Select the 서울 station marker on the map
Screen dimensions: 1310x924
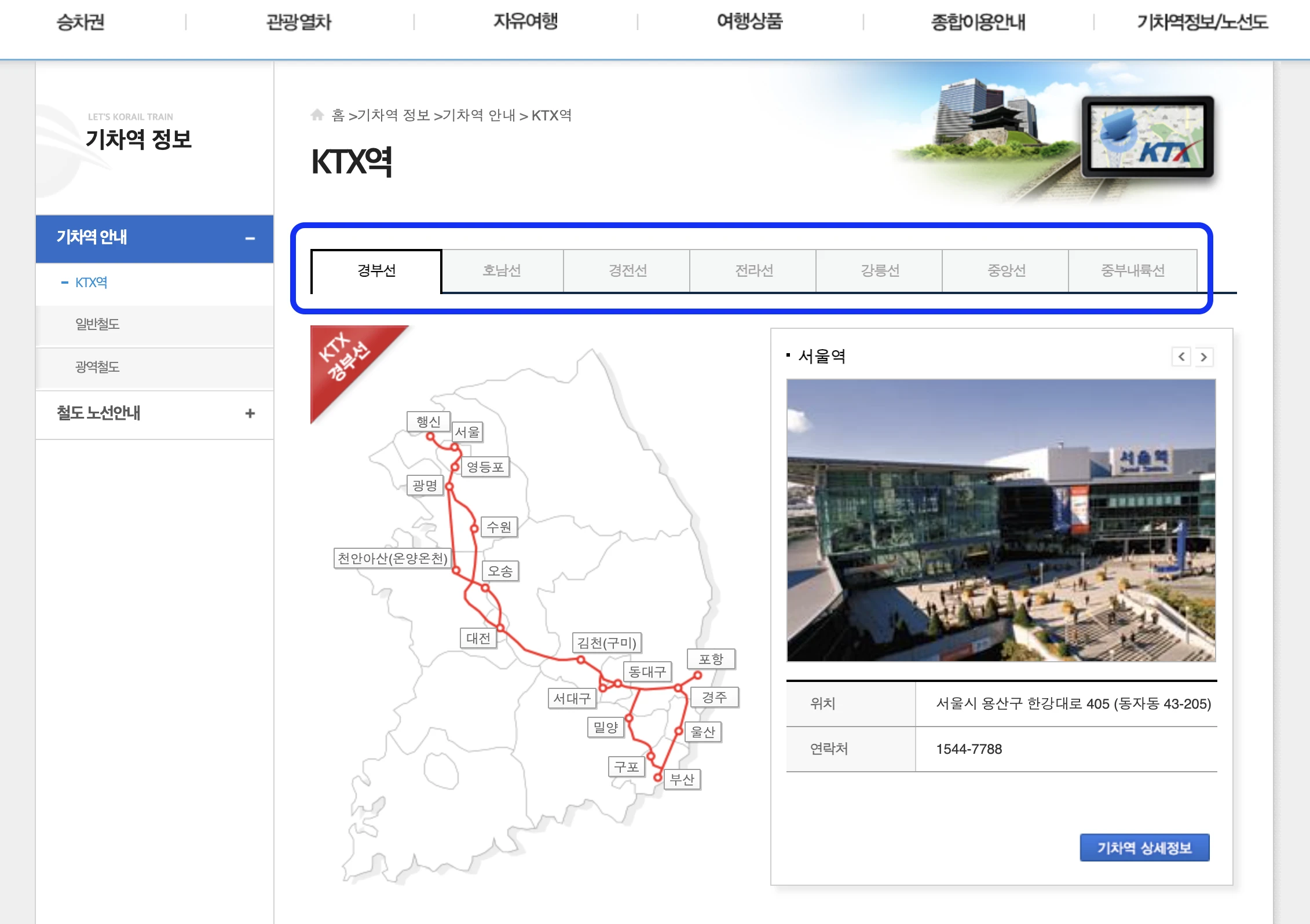tap(467, 432)
